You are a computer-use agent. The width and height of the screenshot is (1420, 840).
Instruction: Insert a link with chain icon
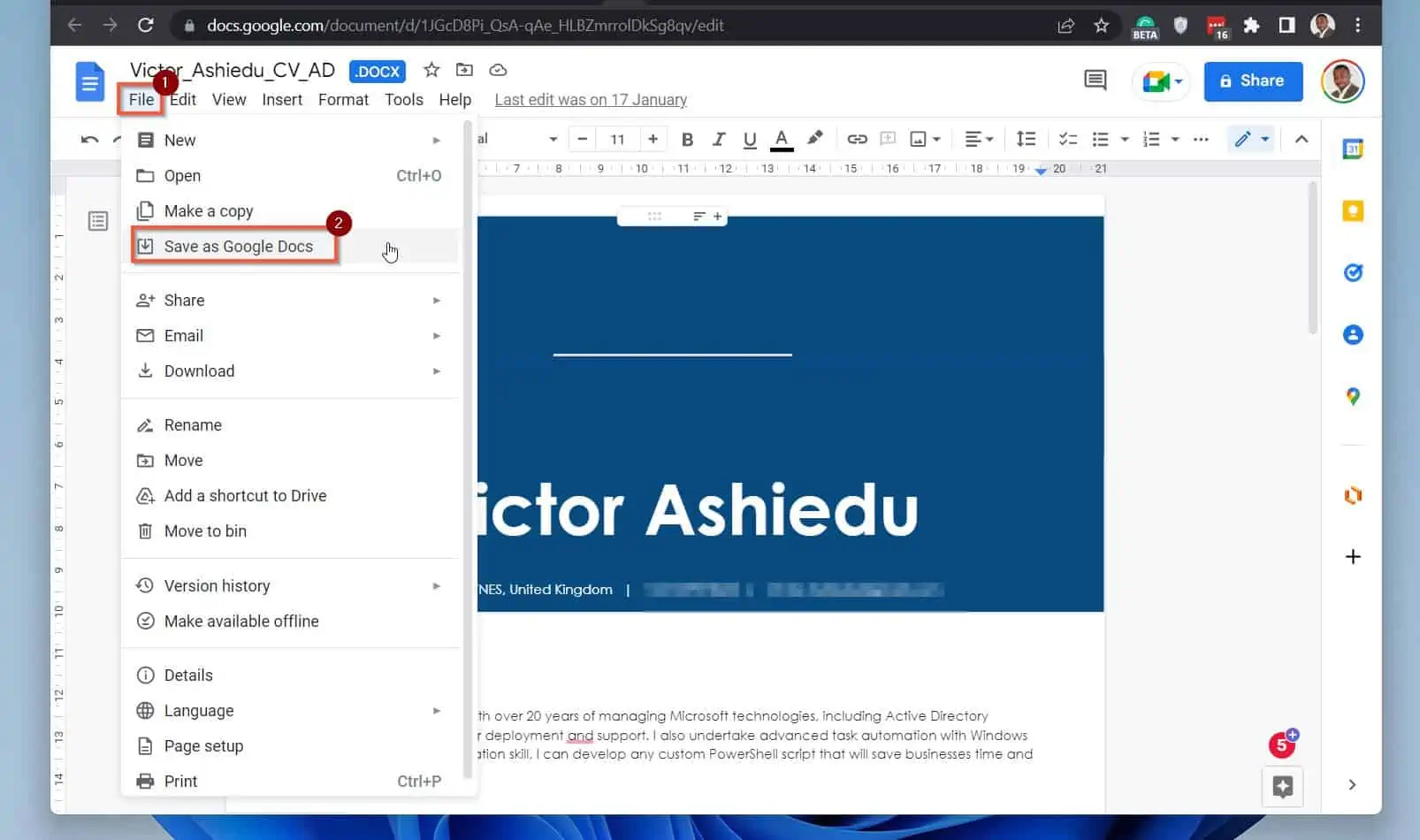coord(857,139)
